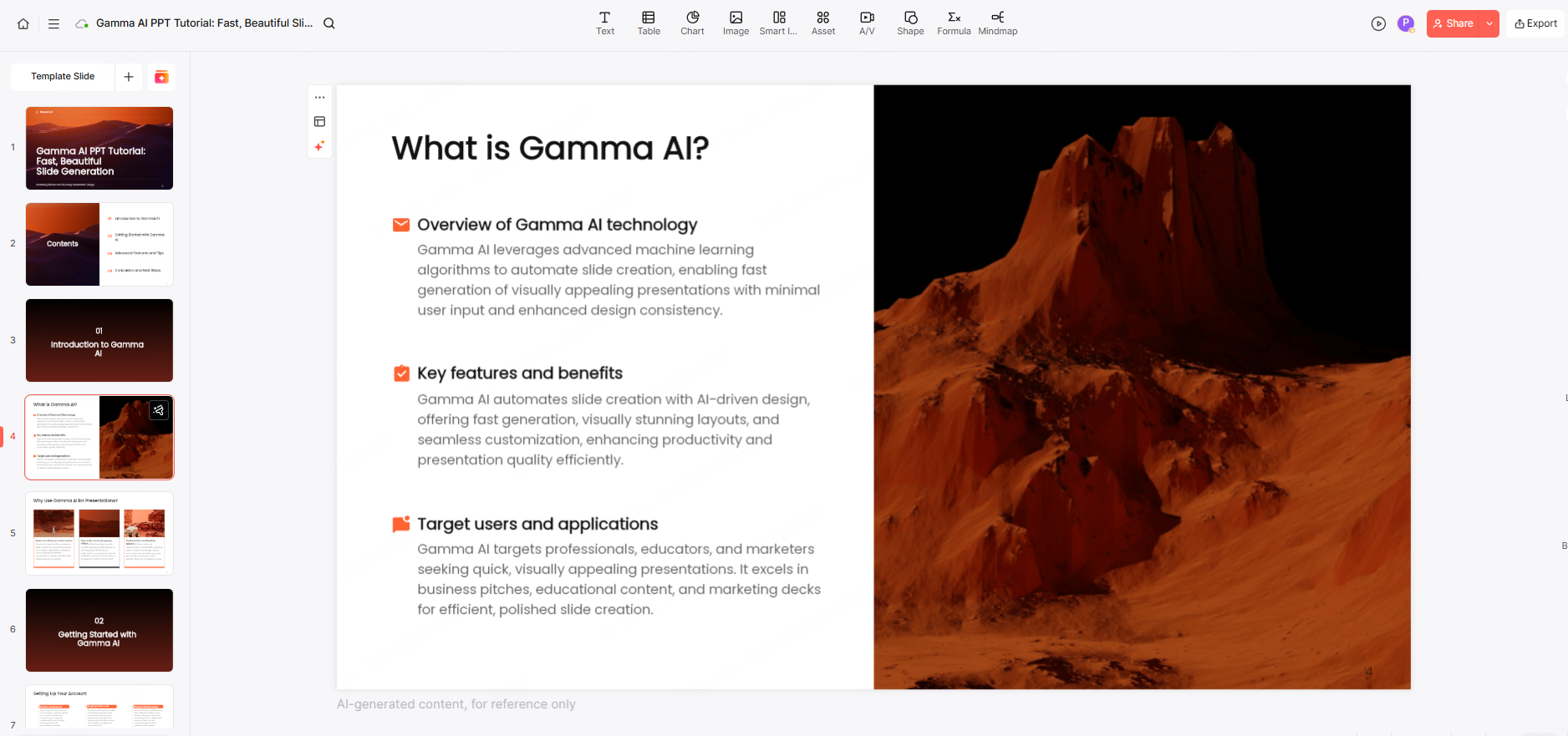Select 'Target users and applications' heading

pos(537,524)
